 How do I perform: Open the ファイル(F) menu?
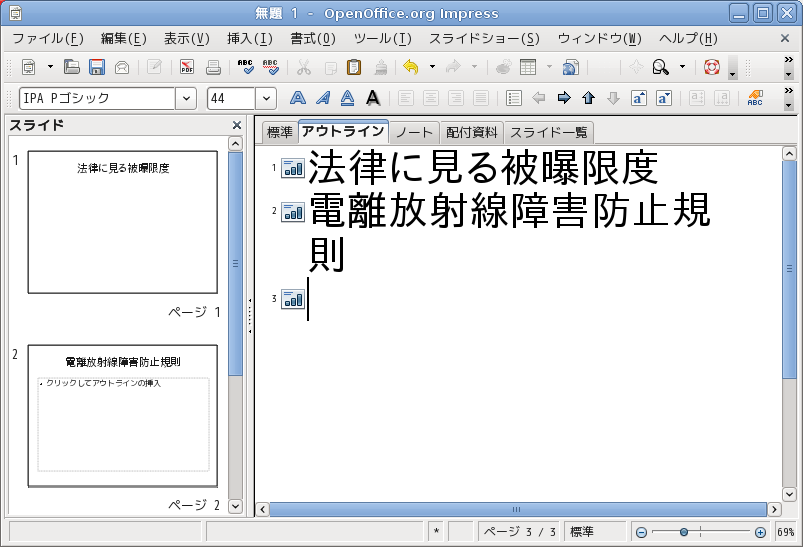48,38
